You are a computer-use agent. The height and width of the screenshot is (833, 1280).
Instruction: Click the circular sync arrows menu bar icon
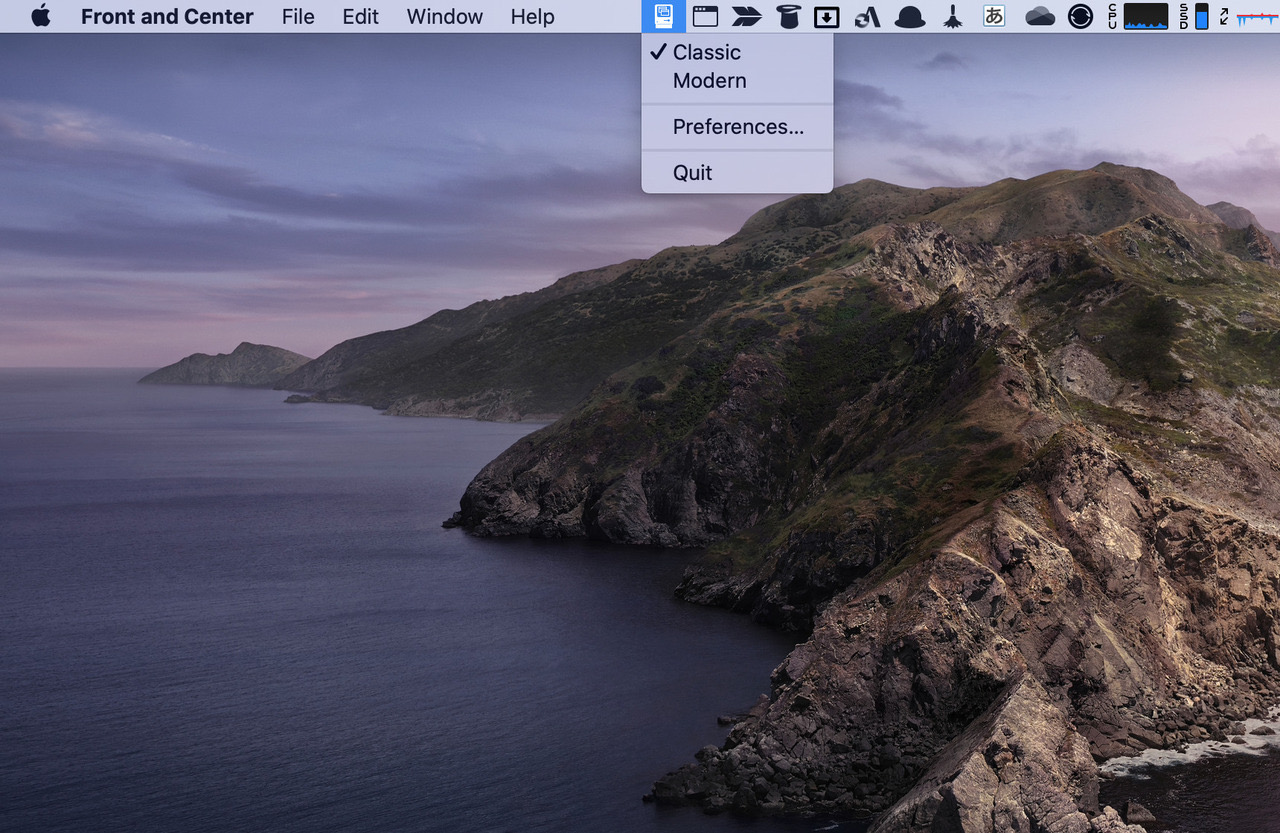(x=1080, y=16)
